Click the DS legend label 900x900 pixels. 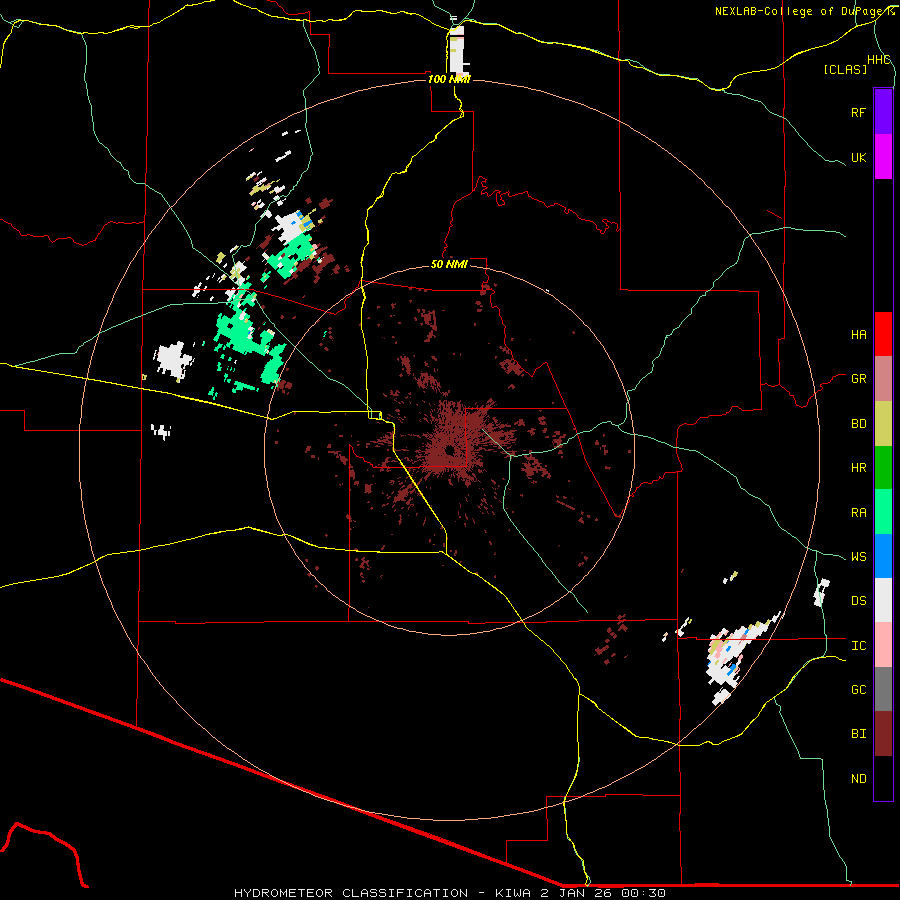858,601
